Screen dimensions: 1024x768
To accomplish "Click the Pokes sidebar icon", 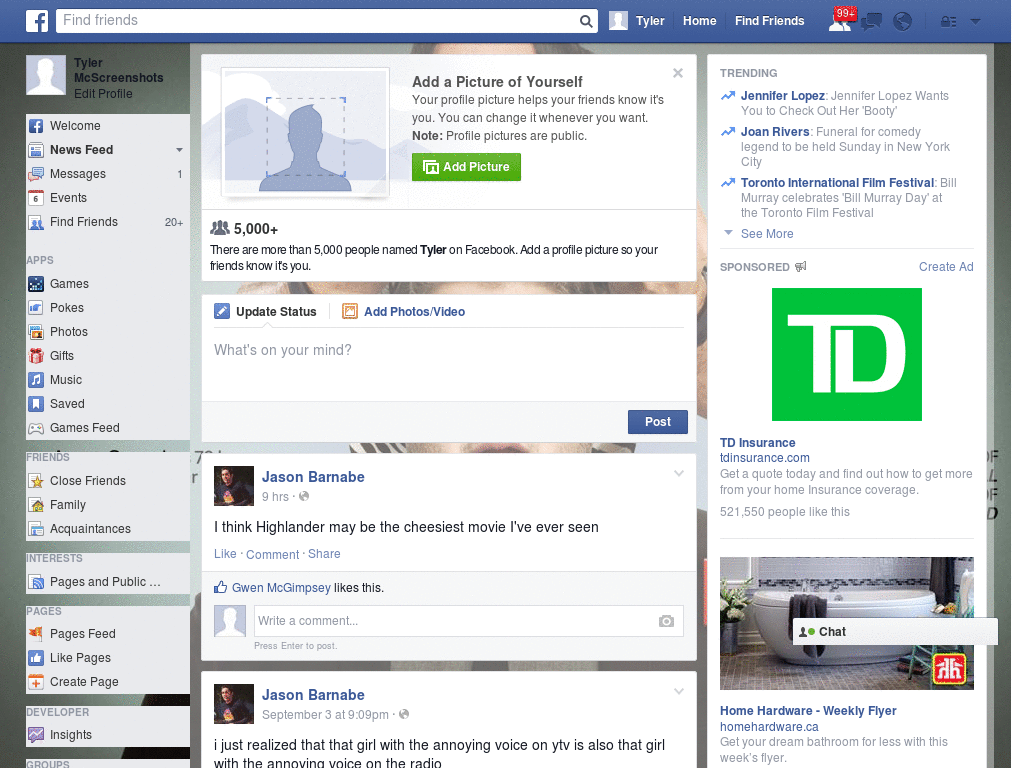I will click(x=36, y=308).
